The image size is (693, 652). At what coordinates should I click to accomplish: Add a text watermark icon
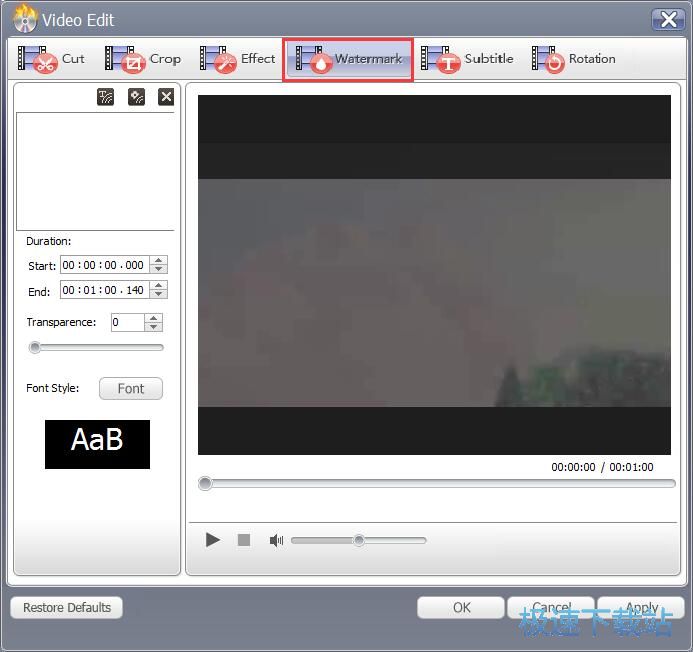coord(105,96)
